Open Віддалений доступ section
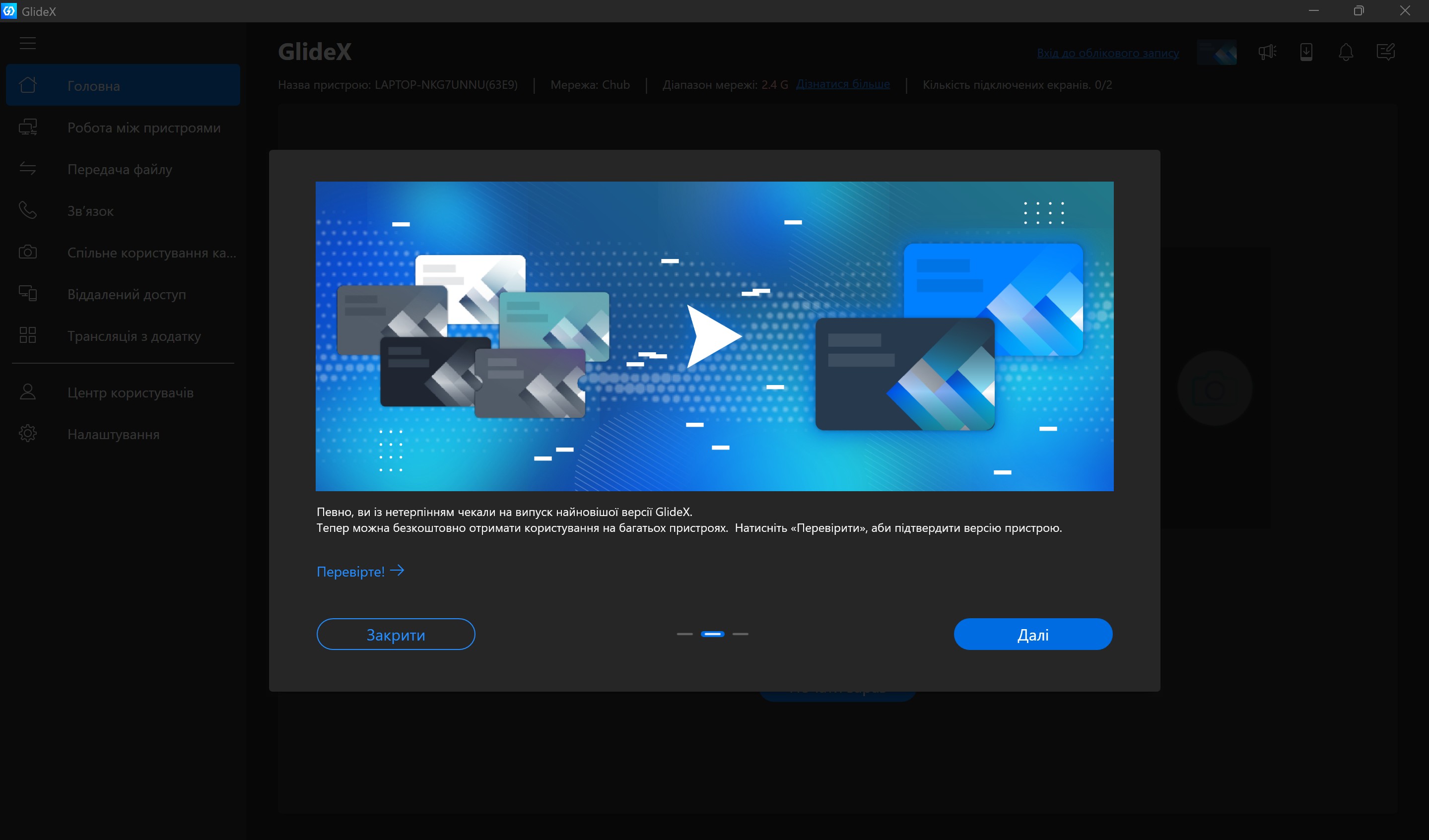Image resolution: width=1429 pixels, height=840 pixels. pos(123,294)
